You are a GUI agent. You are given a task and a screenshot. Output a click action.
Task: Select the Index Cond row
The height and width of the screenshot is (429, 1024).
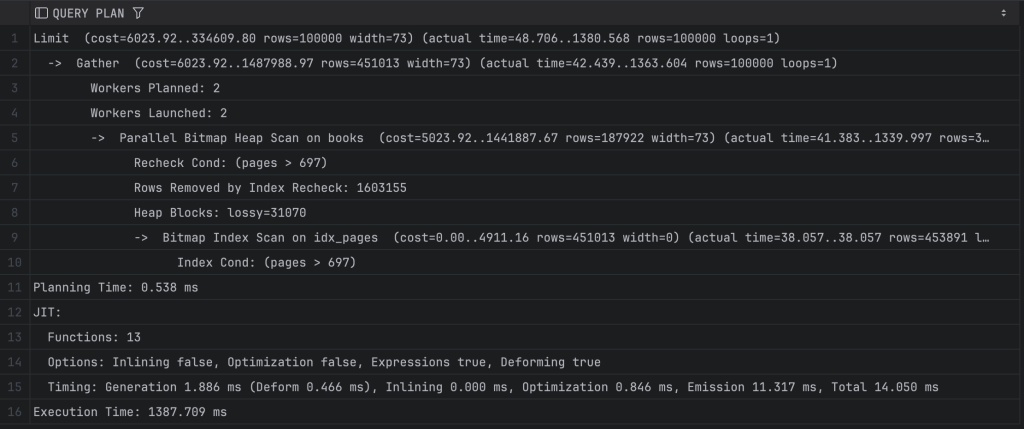[266, 262]
